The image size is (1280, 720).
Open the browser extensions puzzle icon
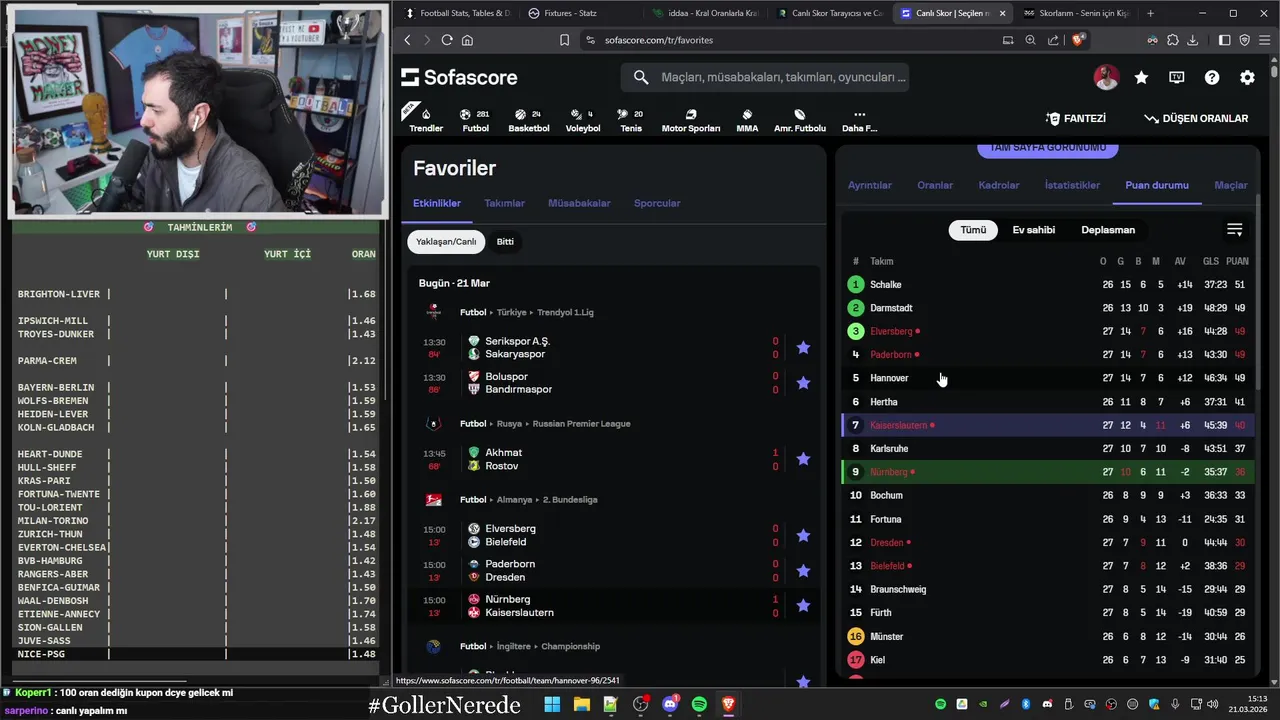click(x=1173, y=40)
